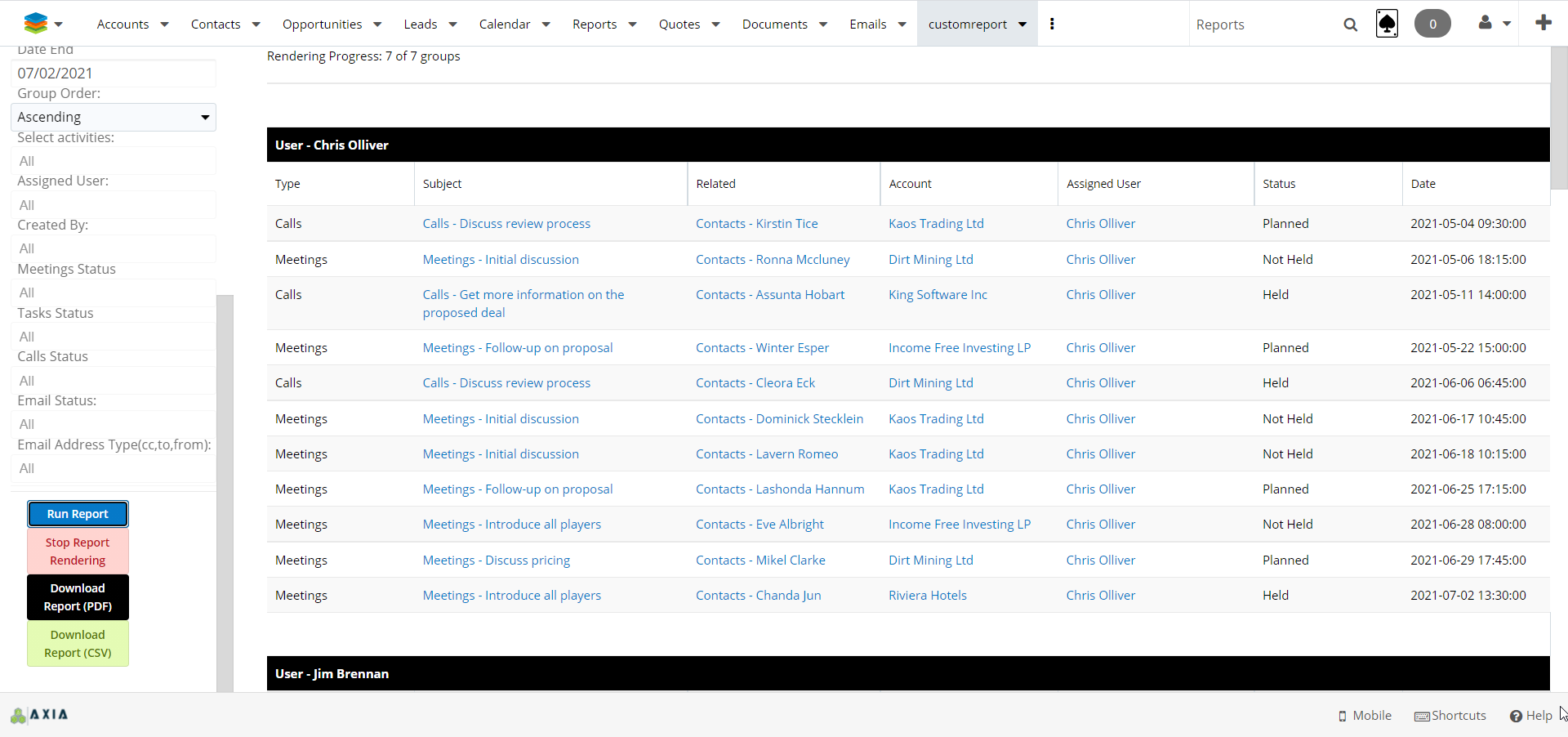The image size is (1568, 737).
Task: Click the plus quick-create icon
Action: 1543,23
